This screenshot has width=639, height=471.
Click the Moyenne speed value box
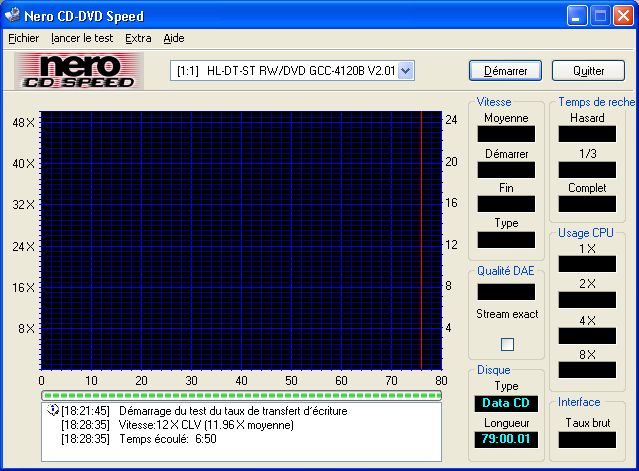coord(506,134)
